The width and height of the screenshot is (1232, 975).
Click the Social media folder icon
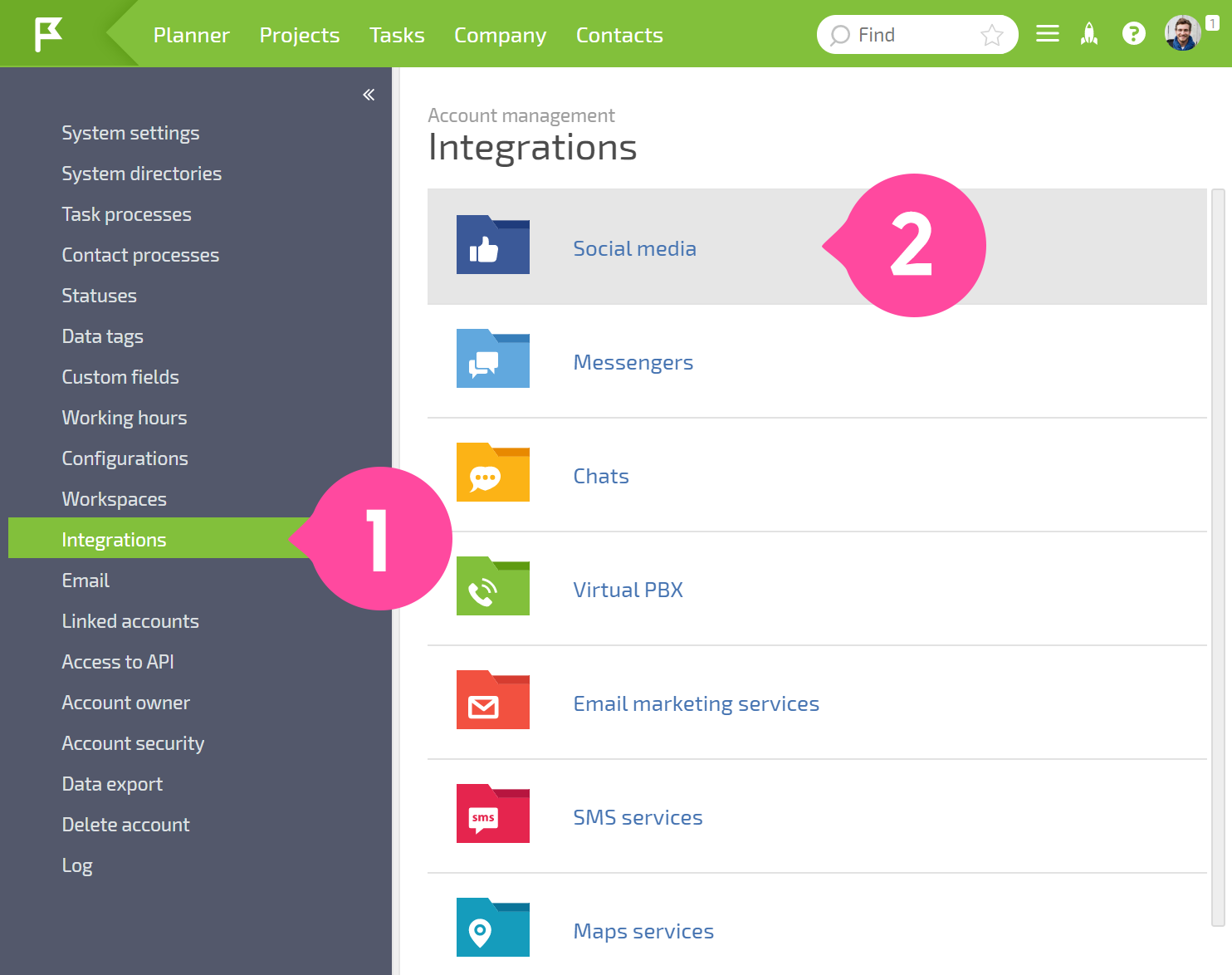[x=493, y=245]
